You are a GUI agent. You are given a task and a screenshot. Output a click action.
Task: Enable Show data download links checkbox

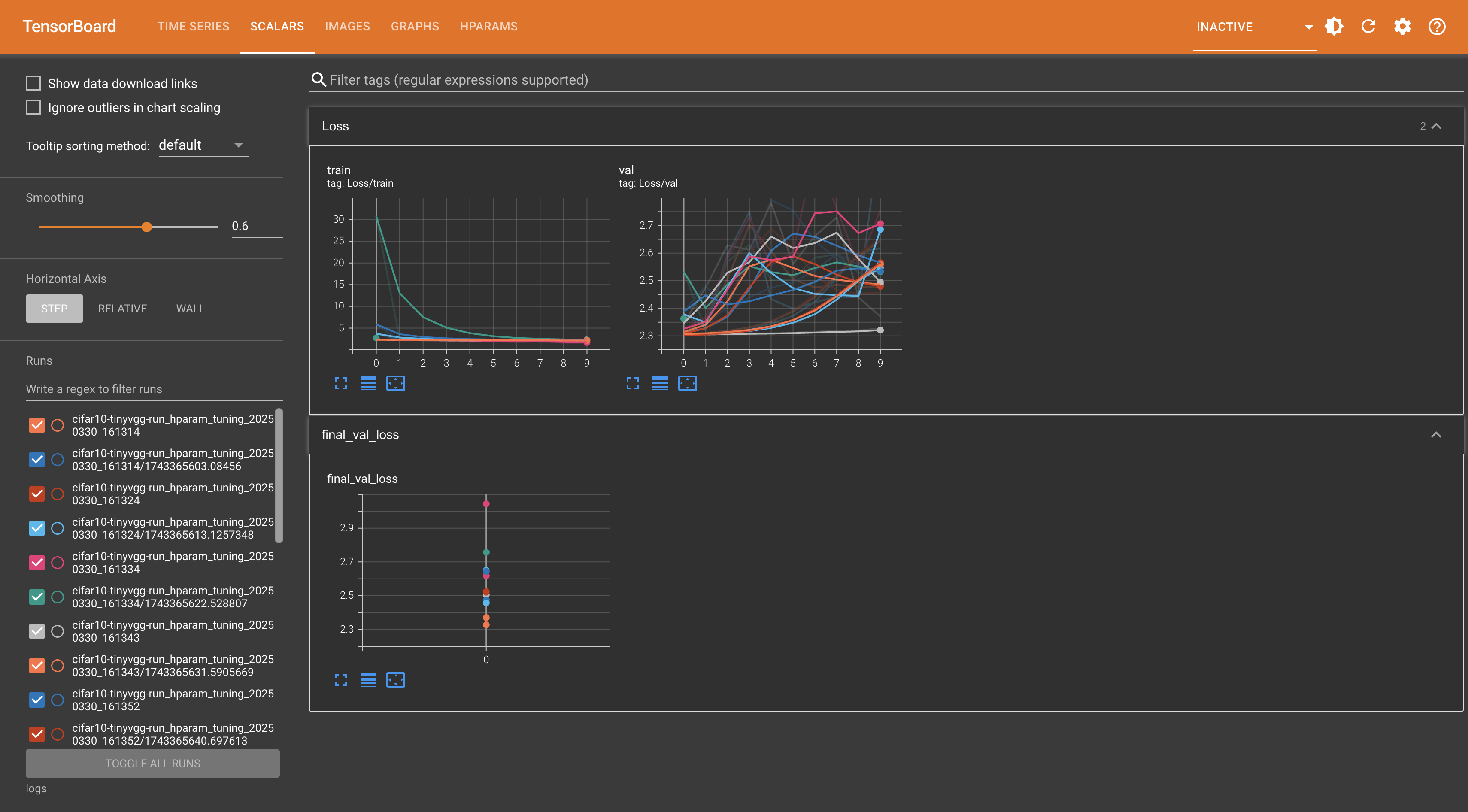33,83
